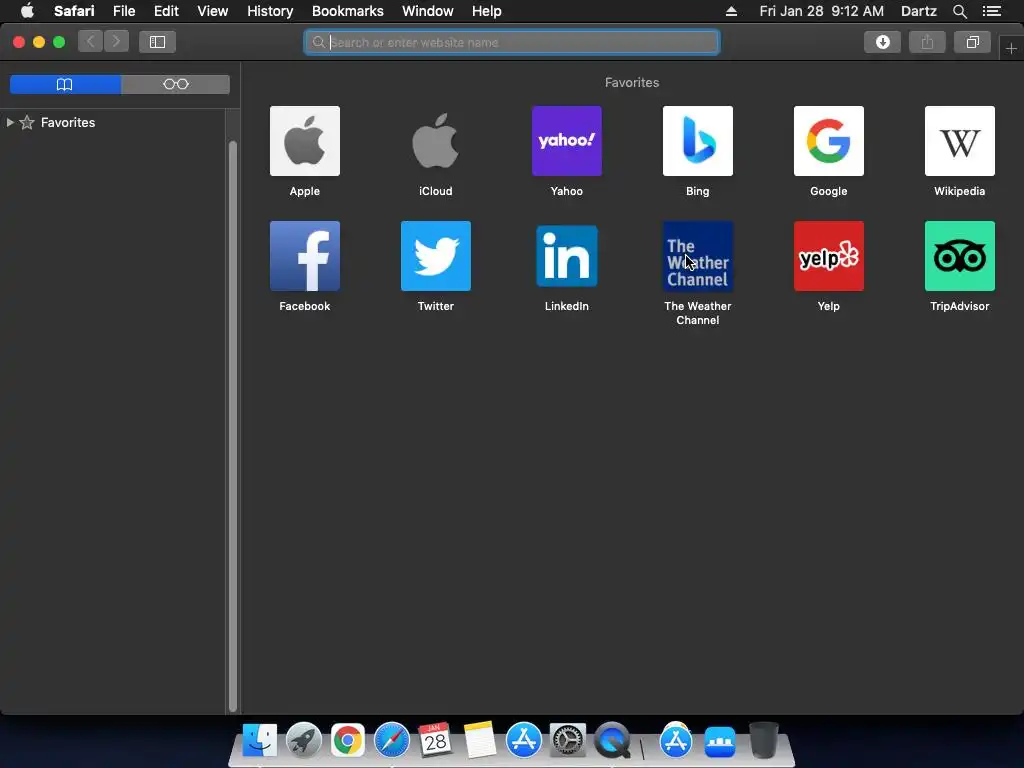Open Launchpad from the Dock

pos(304,741)
